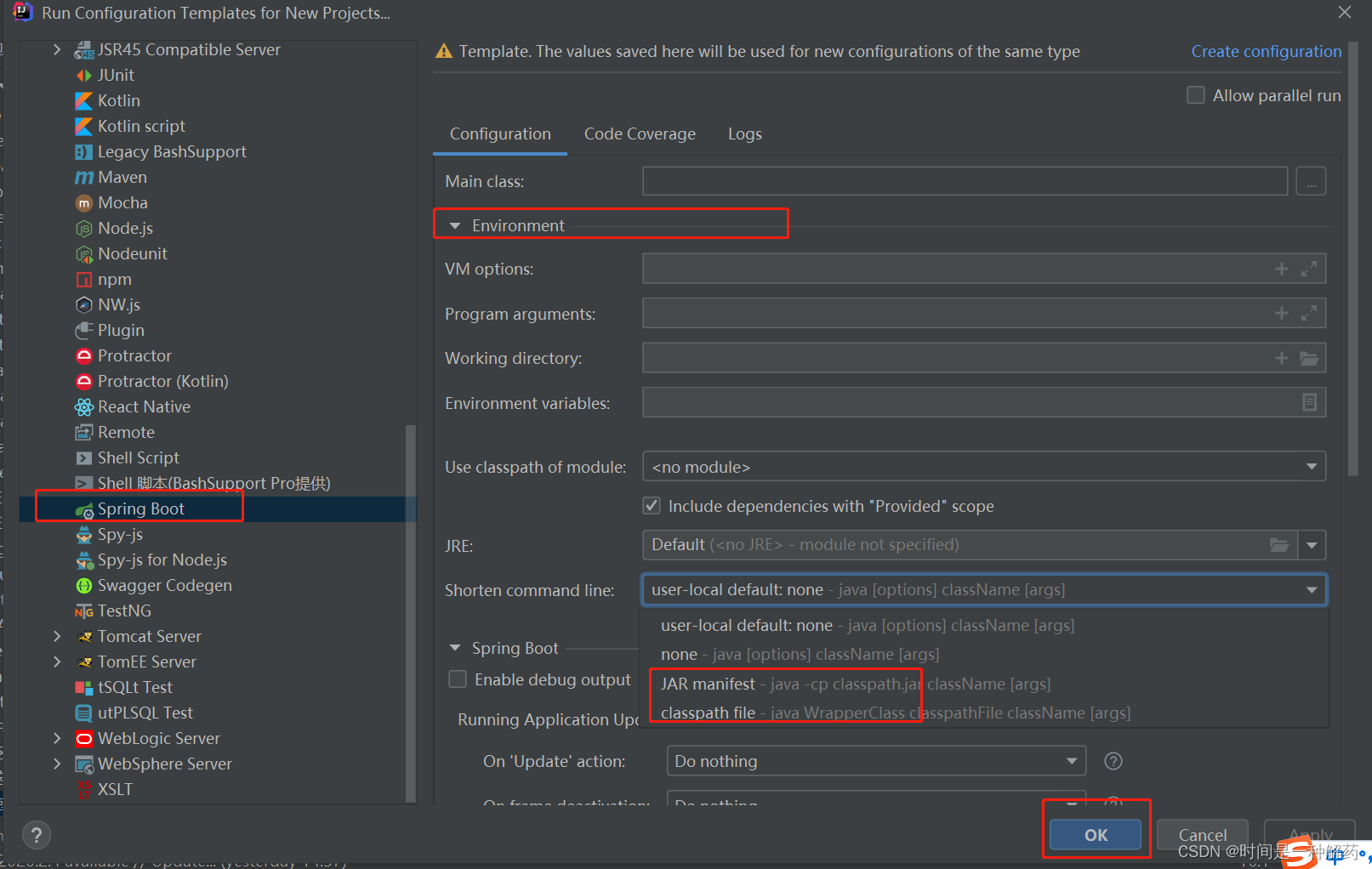Select the Spring Boot template icon
Image resolution: width=1372 pixels, height=869 pixels.
(x=84, y=508)
